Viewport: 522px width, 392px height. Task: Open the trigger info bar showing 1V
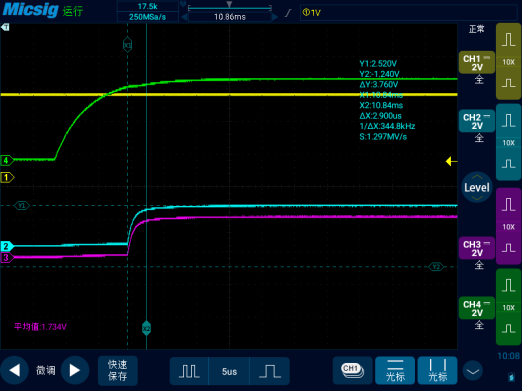click(408, 13)
